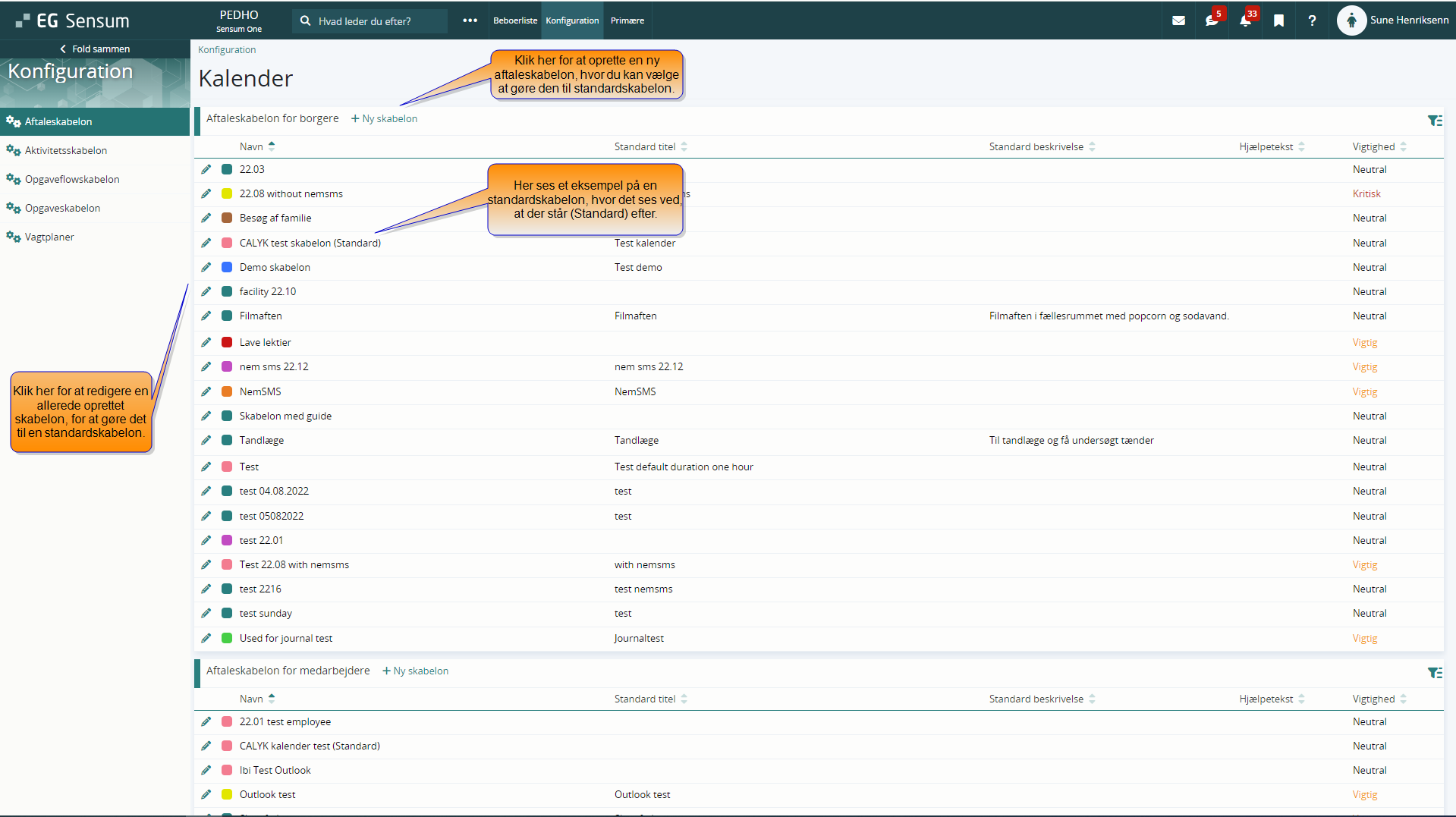Select Vagtplaner in the sidebar menu
Viewport: 1456px width, 817px height.
coord(49,237)
